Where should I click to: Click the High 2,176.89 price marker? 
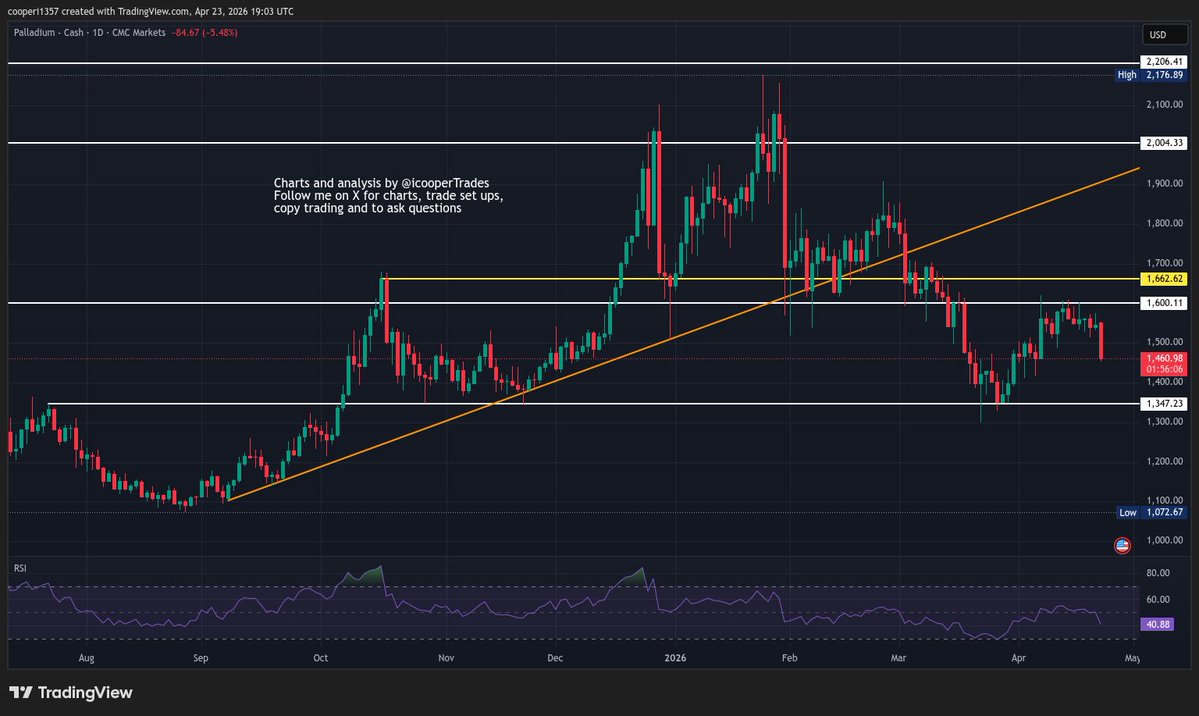point(1152,74)
